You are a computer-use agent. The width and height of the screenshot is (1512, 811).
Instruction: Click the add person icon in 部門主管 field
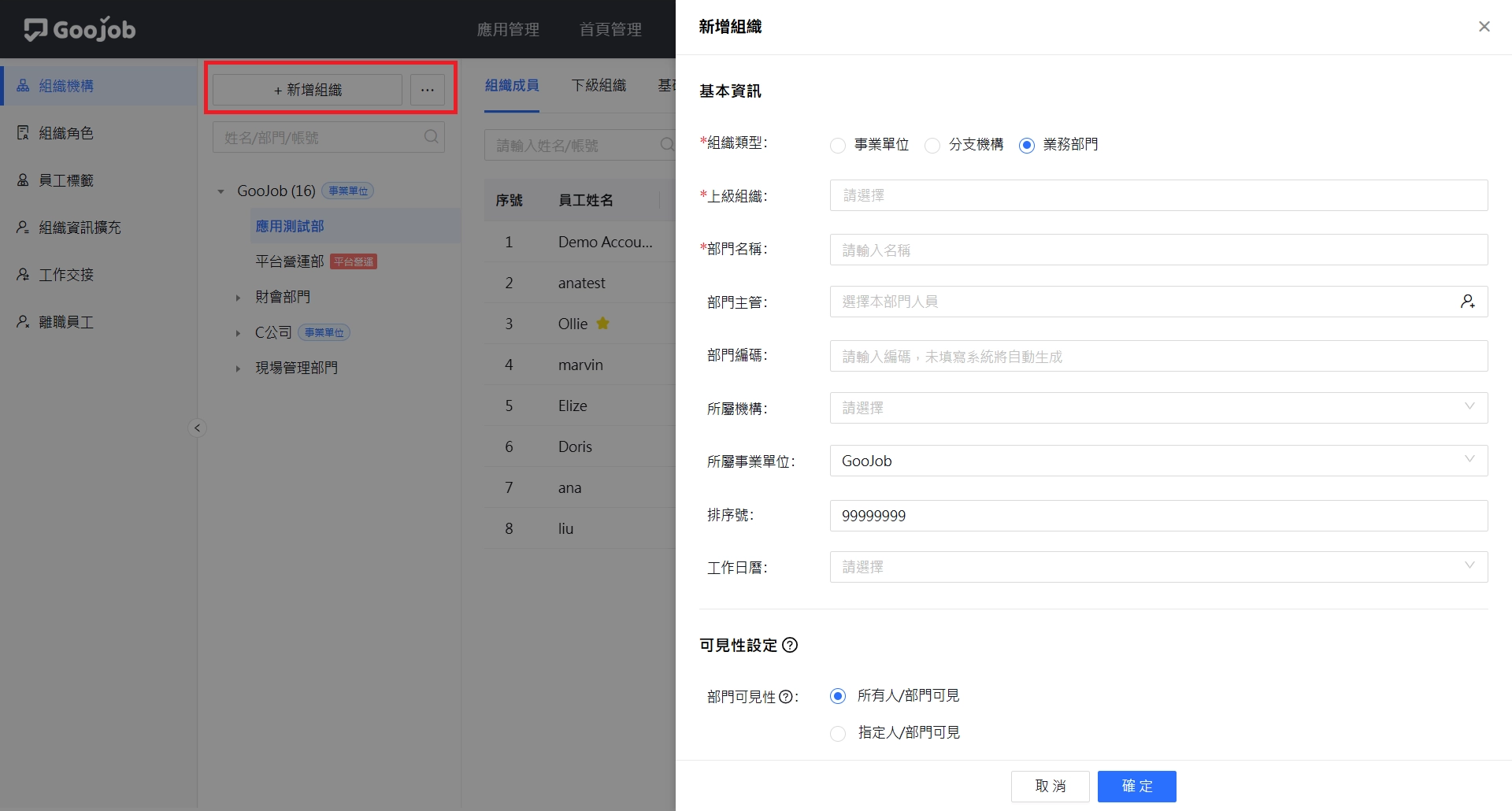[1468, 302]
